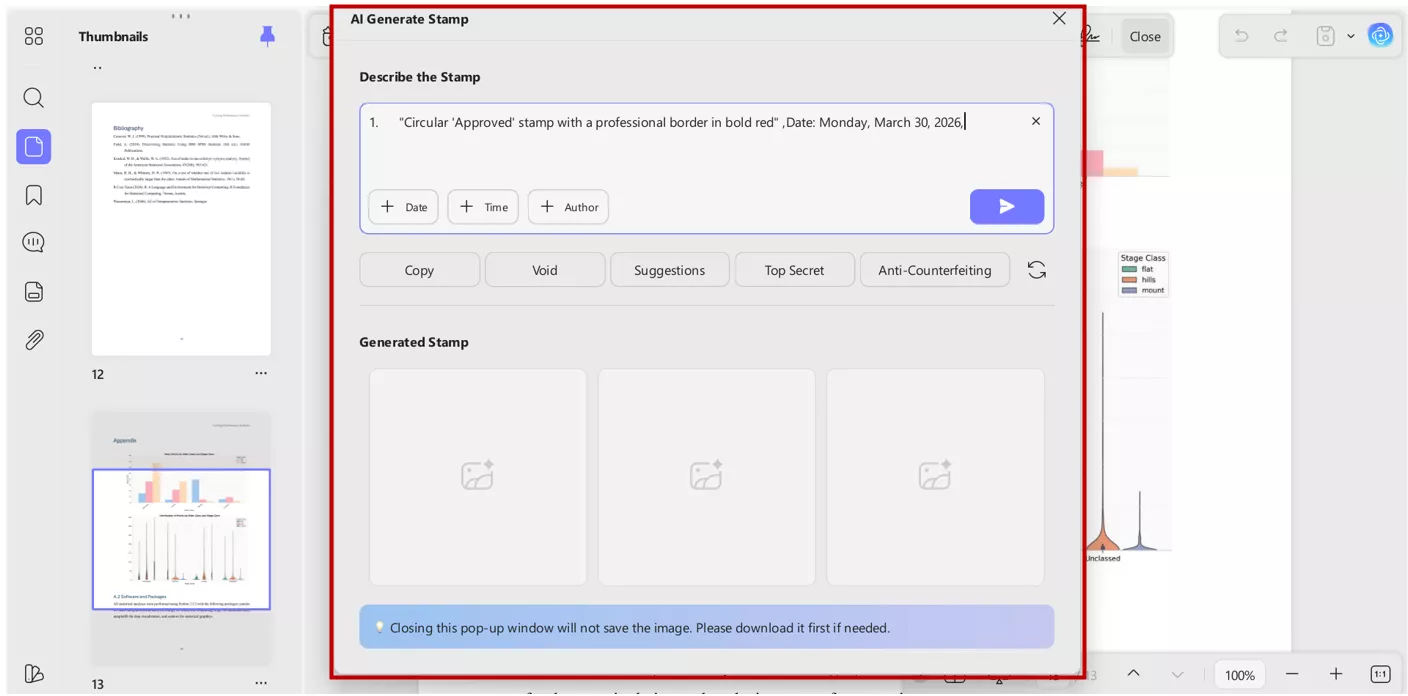Image resolution: width=1408 pixels, height=696 pixels.
Task: Zoom in with the plus icon
Action: click(1336, 674)
